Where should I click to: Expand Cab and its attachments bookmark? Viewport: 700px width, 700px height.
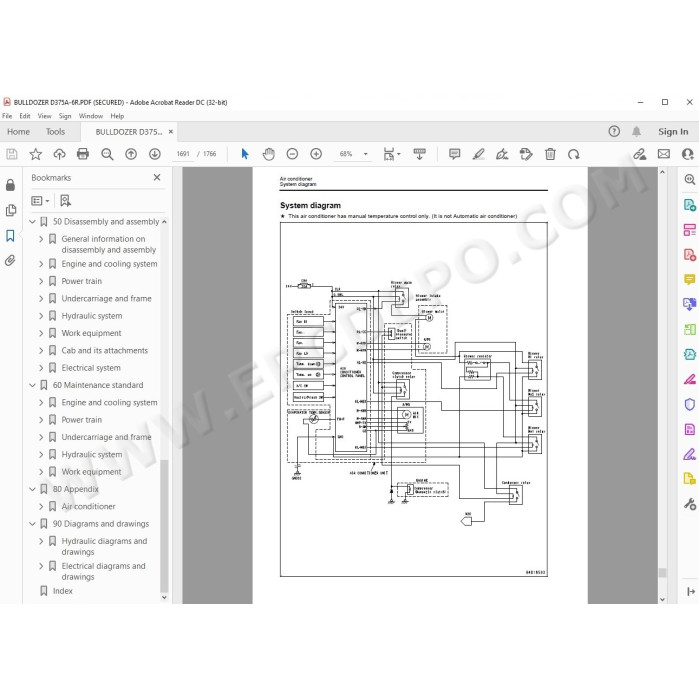pos(41,350)
